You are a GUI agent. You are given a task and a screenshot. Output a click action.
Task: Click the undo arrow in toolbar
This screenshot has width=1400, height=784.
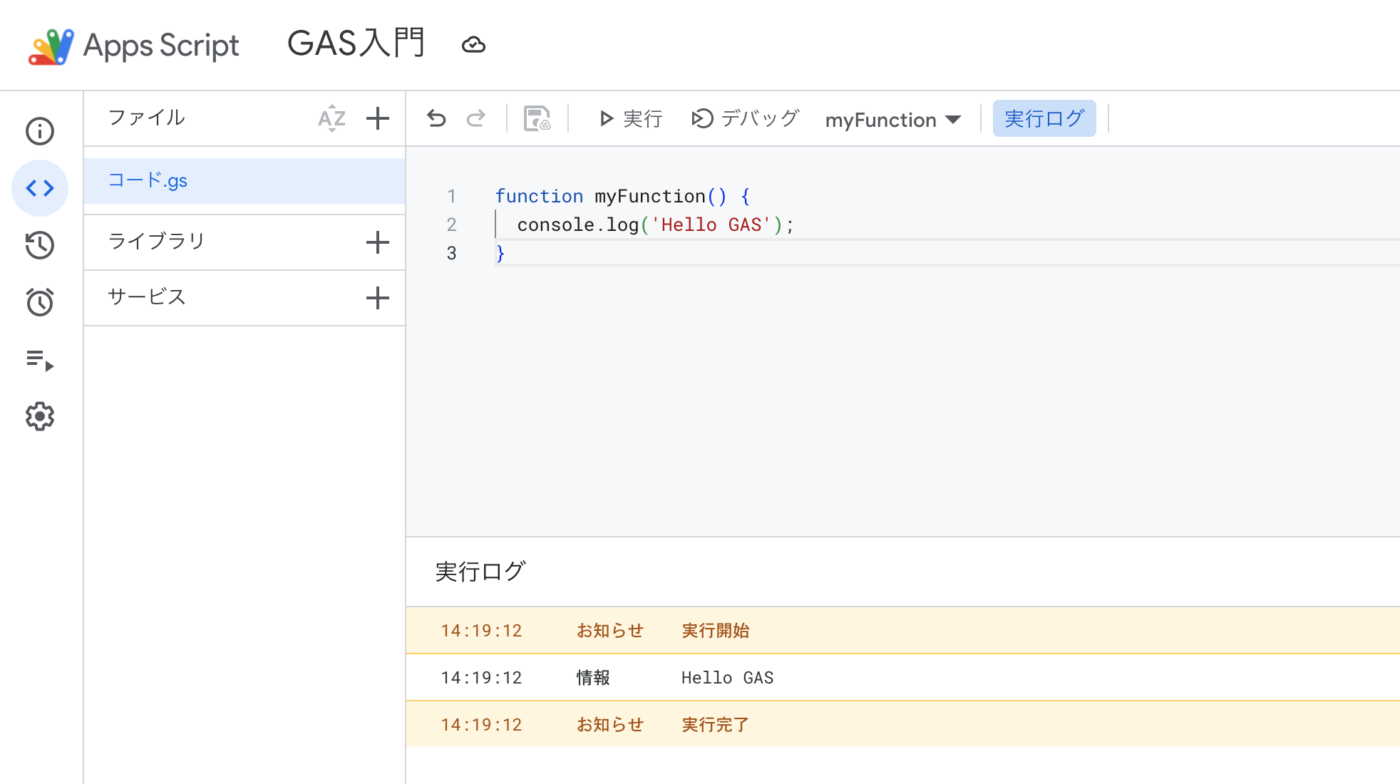436,119
